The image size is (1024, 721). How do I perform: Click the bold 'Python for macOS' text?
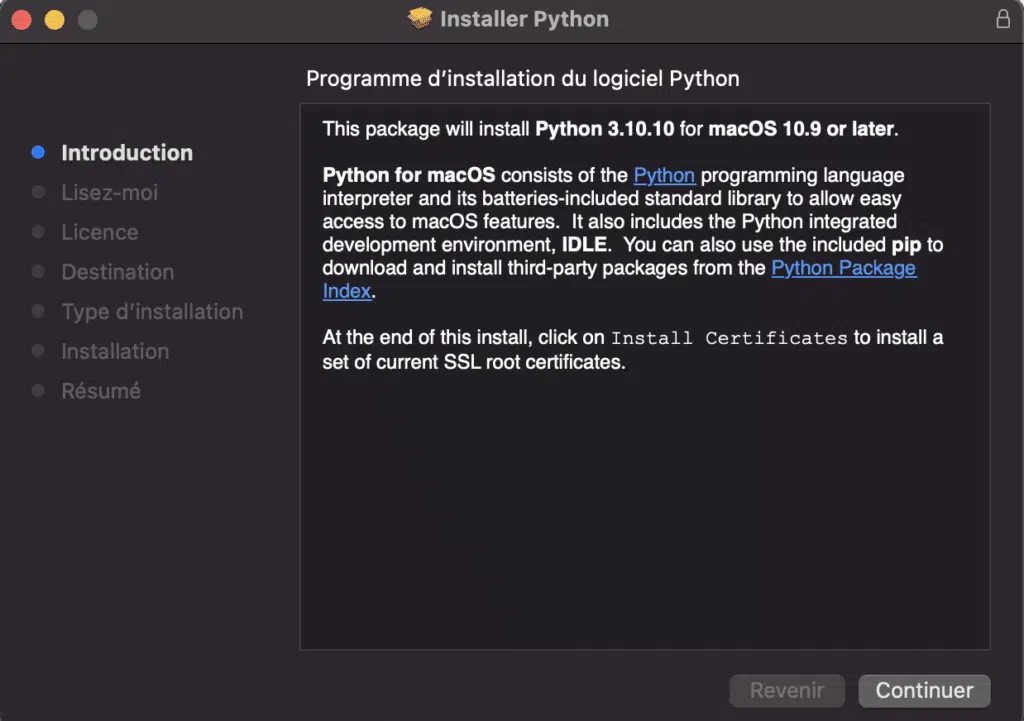[x=409, y=175]
